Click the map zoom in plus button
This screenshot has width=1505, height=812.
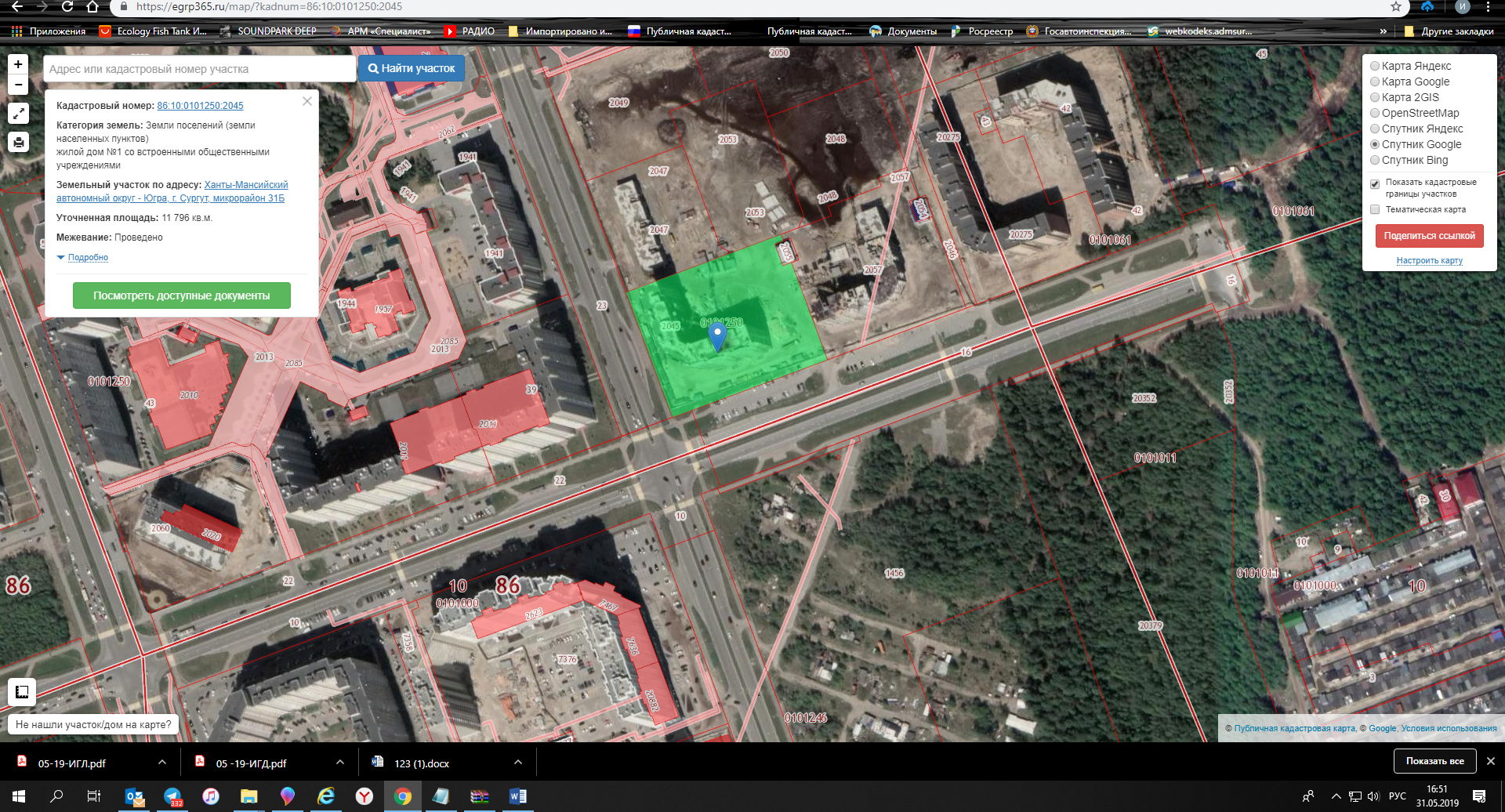coord(18,64)
